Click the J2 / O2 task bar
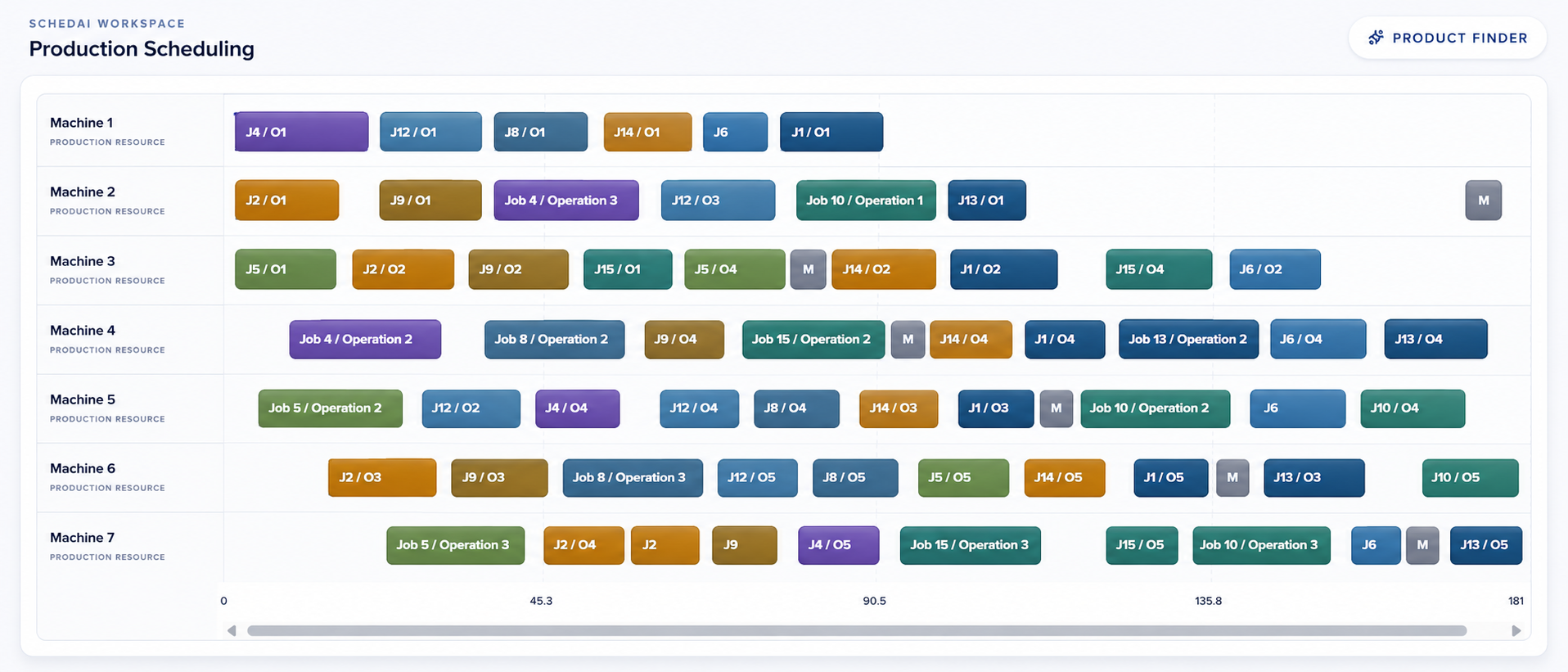Viewport: 1568px width, 672px height. pos(403,269)
